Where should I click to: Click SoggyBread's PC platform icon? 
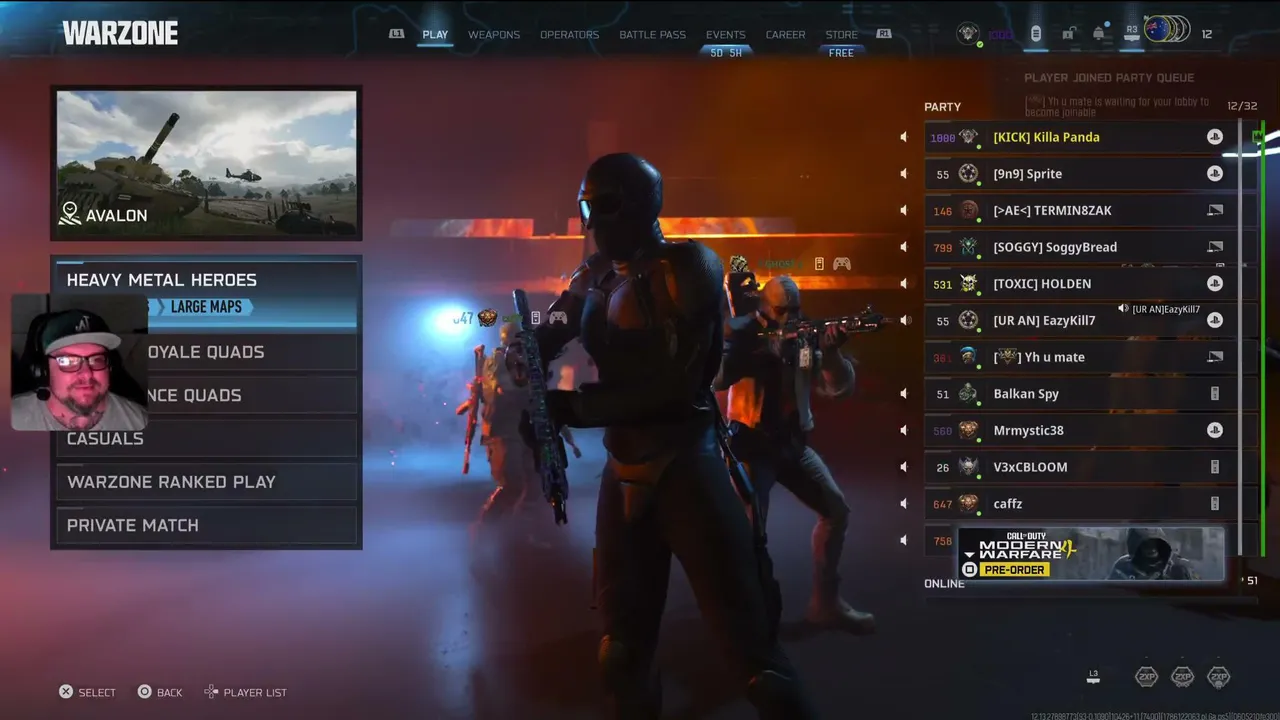coord(1215,247)
